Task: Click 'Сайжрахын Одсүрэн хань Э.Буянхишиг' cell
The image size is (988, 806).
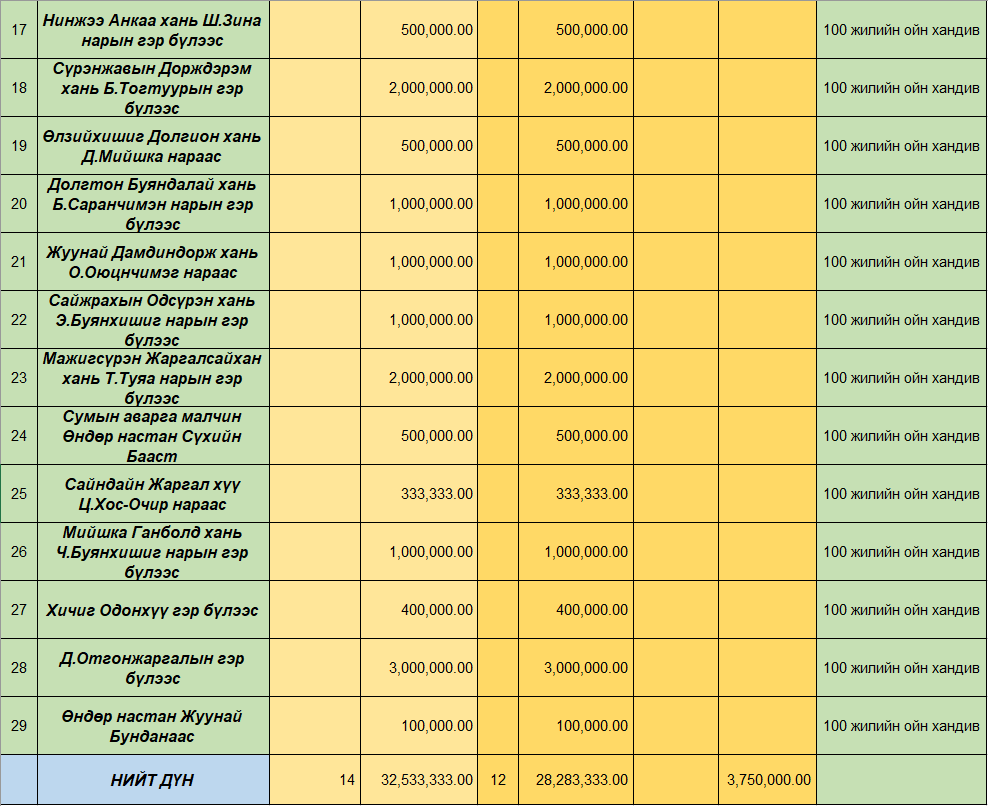Action: 153,320
